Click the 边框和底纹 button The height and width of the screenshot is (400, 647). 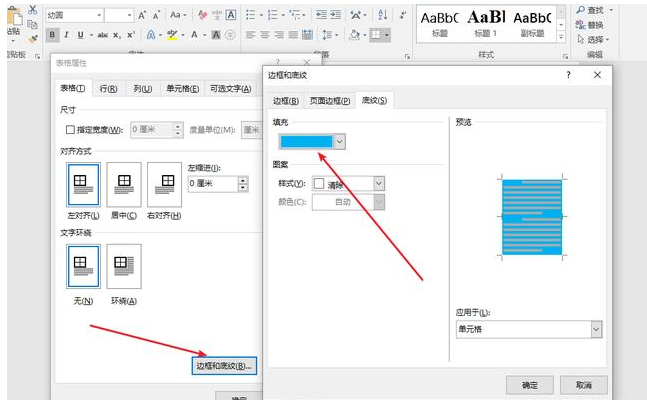point(224,366)
